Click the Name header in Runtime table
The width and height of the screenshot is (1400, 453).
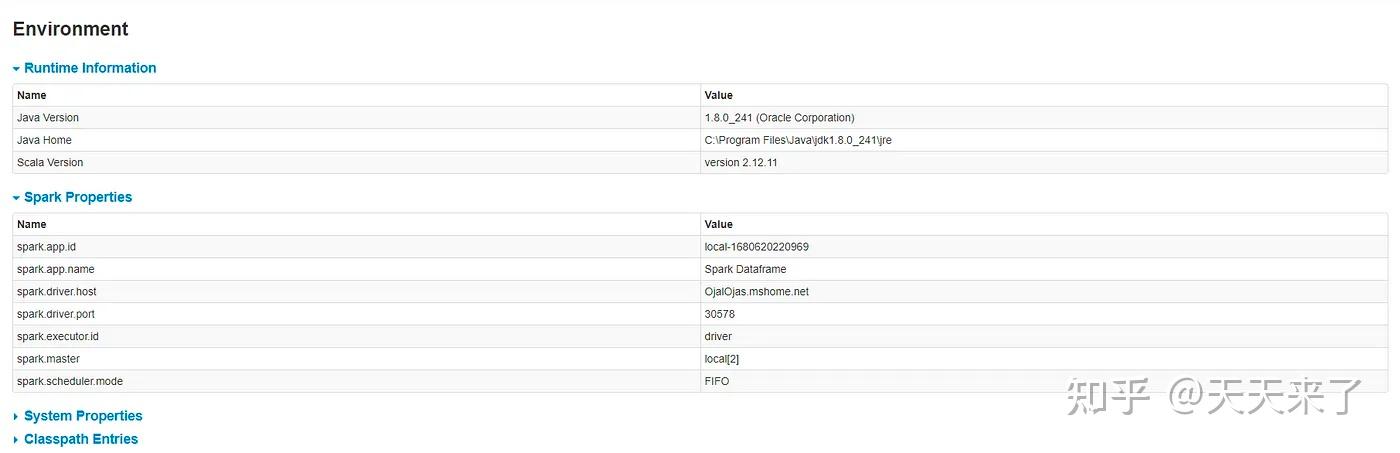(32, 95)
